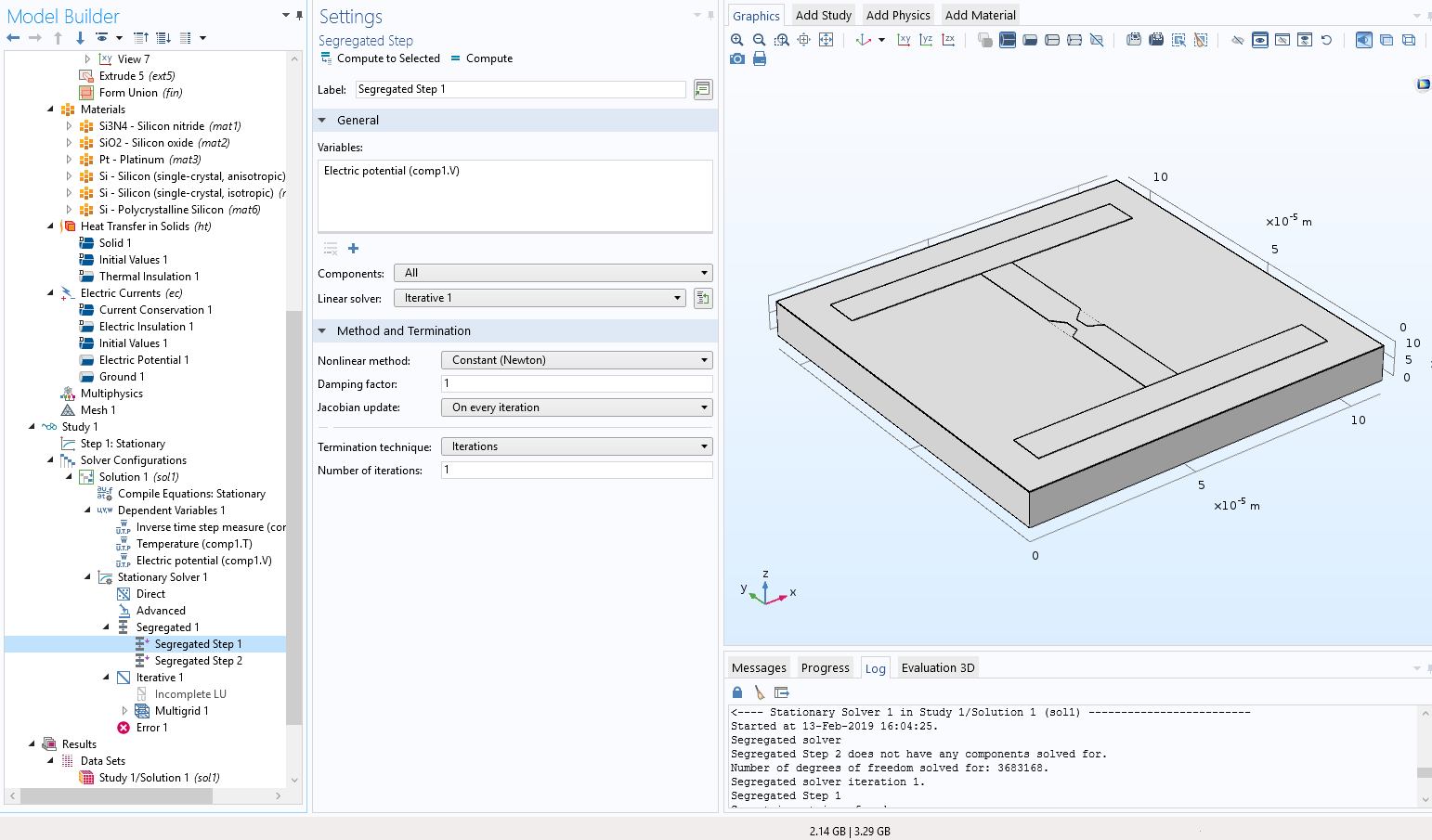This screenshot has height=840, width=1432.
Task: Open the Nonlinear method dropdown
Action: coord(576,360)
